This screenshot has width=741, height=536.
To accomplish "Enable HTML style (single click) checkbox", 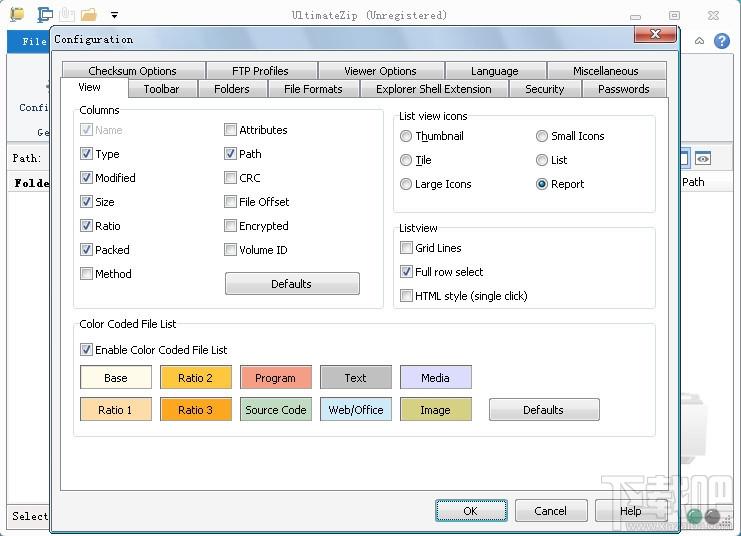I will (406, 296).
